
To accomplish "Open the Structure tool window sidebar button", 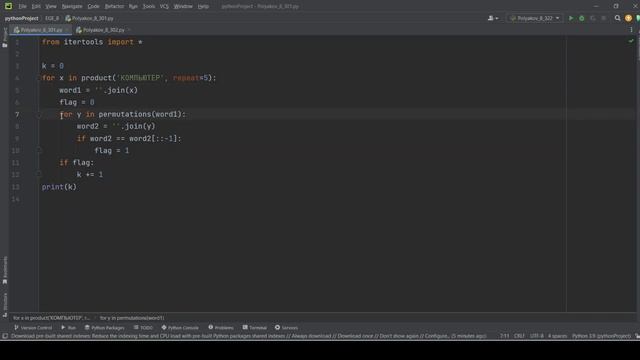I will coord(4,304).
